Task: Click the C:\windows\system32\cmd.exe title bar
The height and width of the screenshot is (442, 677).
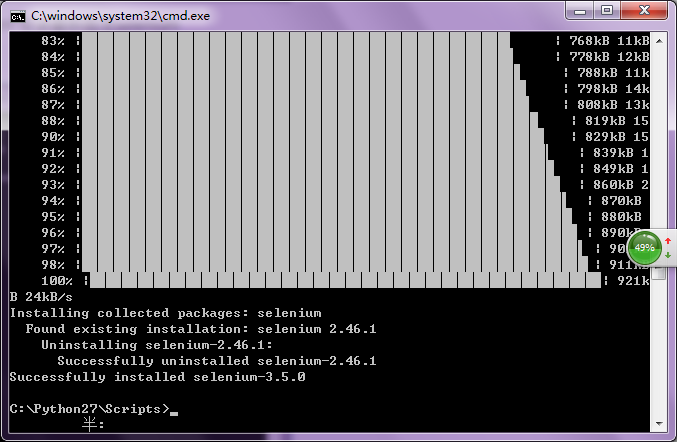Action: coord(300,15)
